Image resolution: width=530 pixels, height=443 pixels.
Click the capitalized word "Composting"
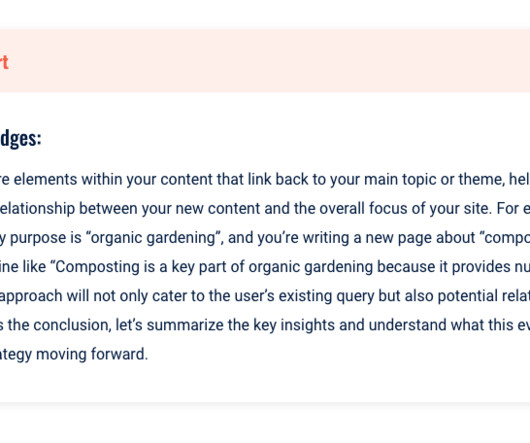click(97, 267)
